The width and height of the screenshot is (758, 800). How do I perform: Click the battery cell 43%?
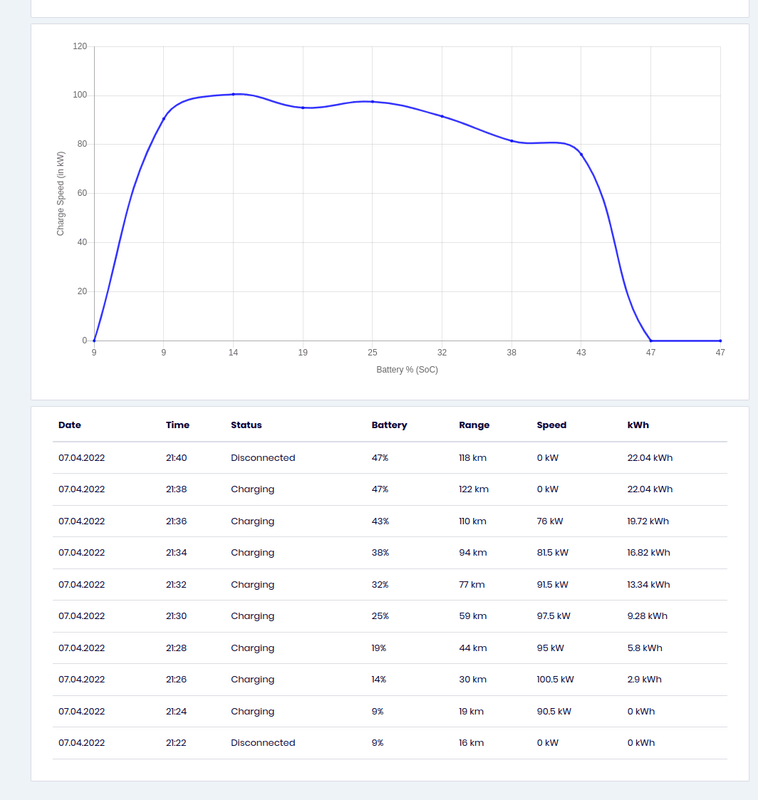pos(380,521)
